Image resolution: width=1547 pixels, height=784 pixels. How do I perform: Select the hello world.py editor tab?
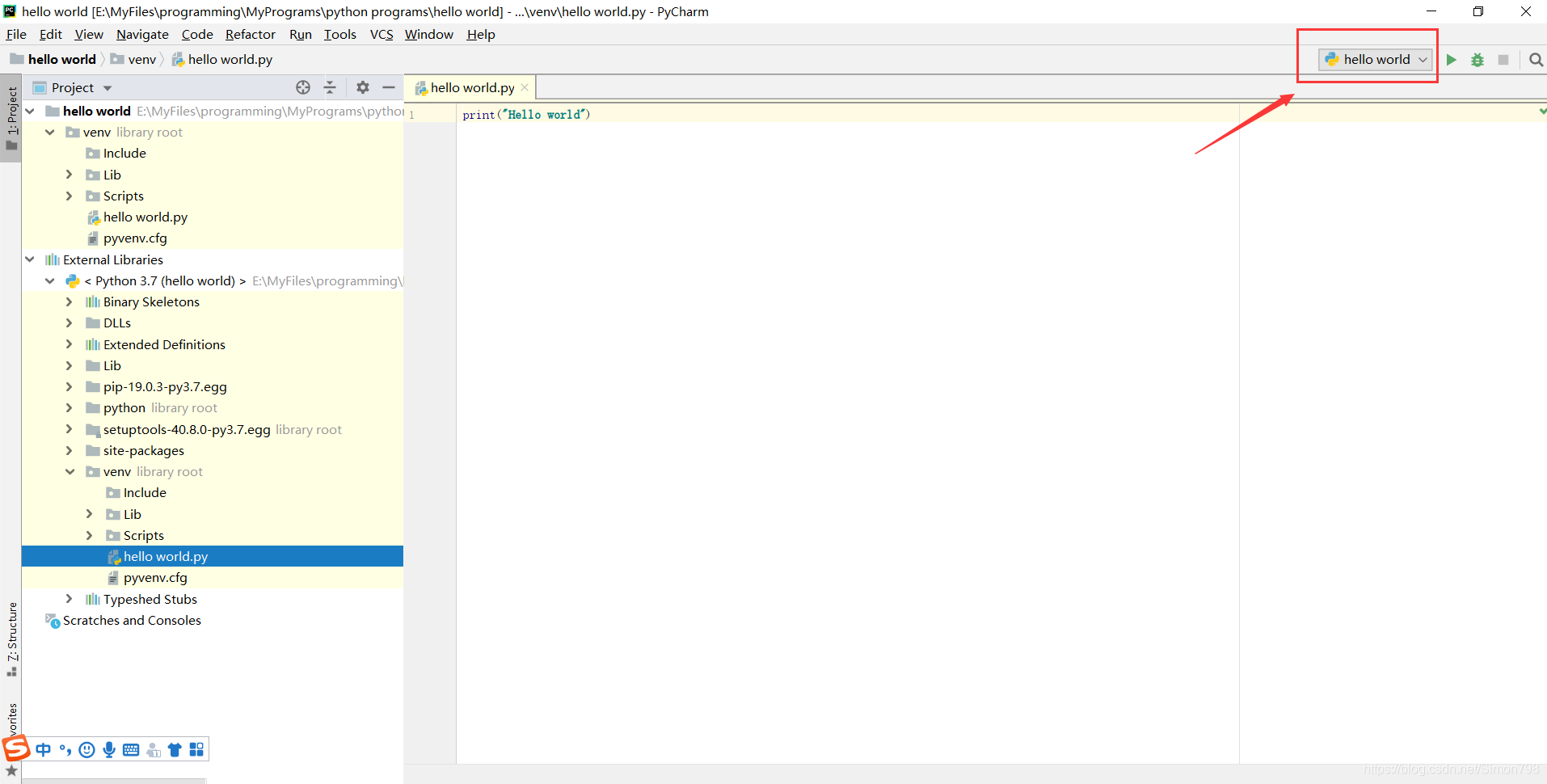pos(471,87)
